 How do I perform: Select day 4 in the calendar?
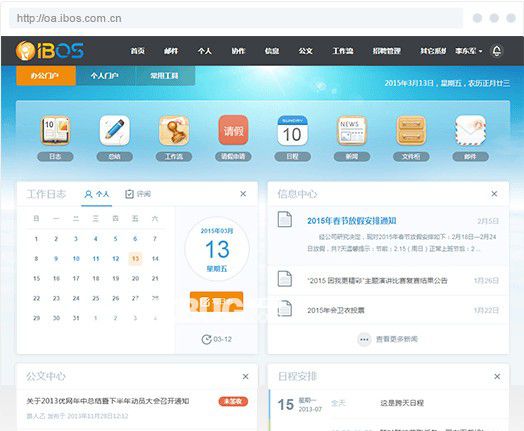(x=96, y=239)
